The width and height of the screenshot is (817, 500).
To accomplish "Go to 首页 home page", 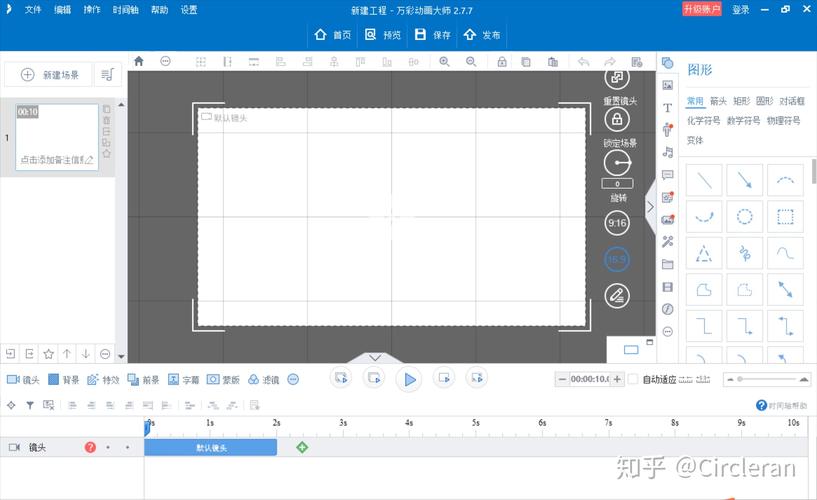I will pyautogui.click(x=332, y=34).
